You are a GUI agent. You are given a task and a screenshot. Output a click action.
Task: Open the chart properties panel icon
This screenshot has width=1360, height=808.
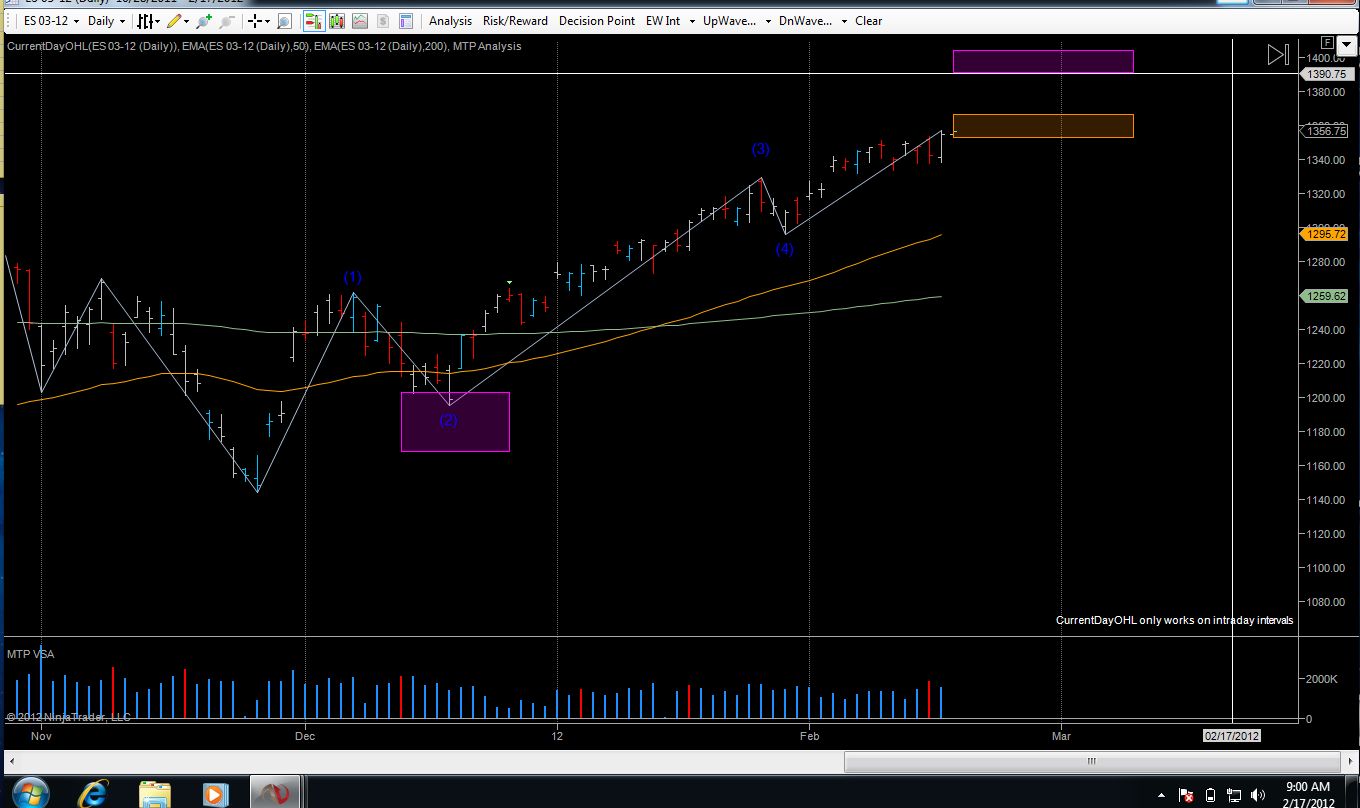406,20
